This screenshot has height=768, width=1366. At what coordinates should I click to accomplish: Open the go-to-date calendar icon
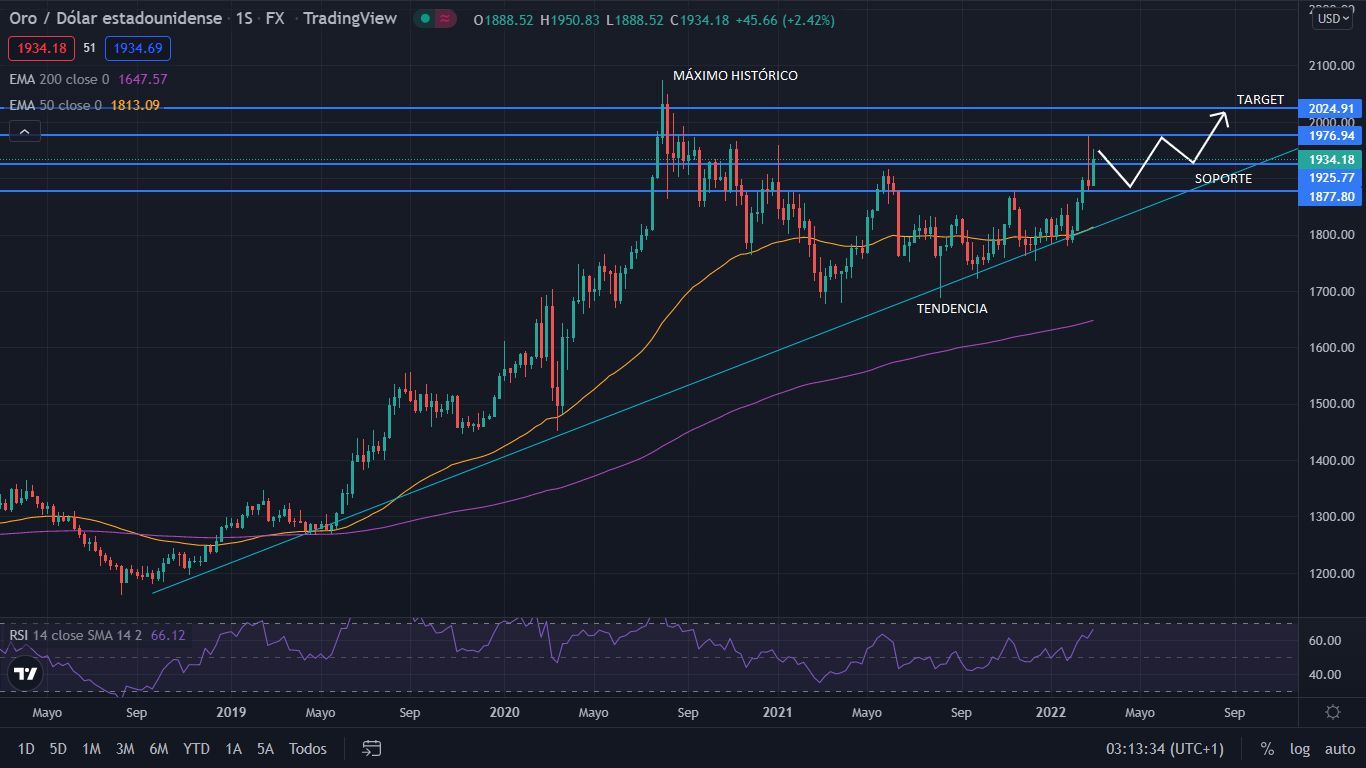pos(372,748)
